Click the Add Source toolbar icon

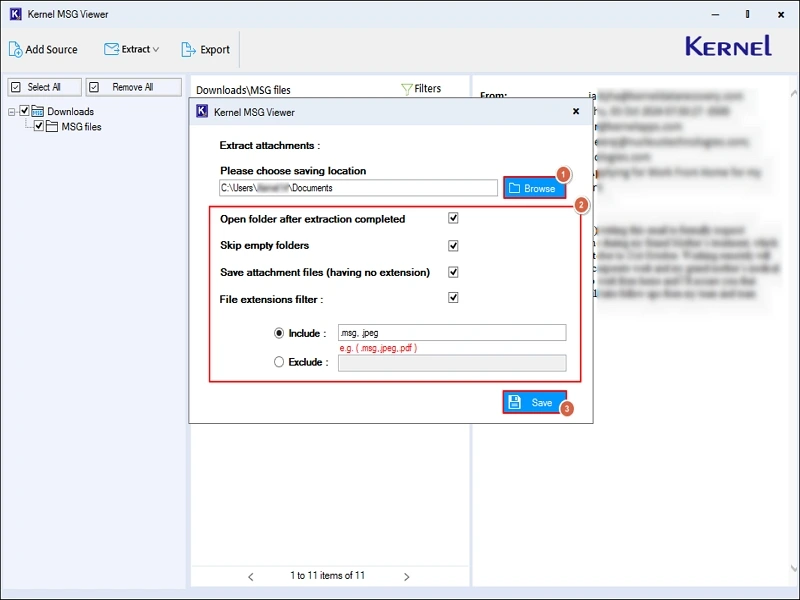click(15, 49)
